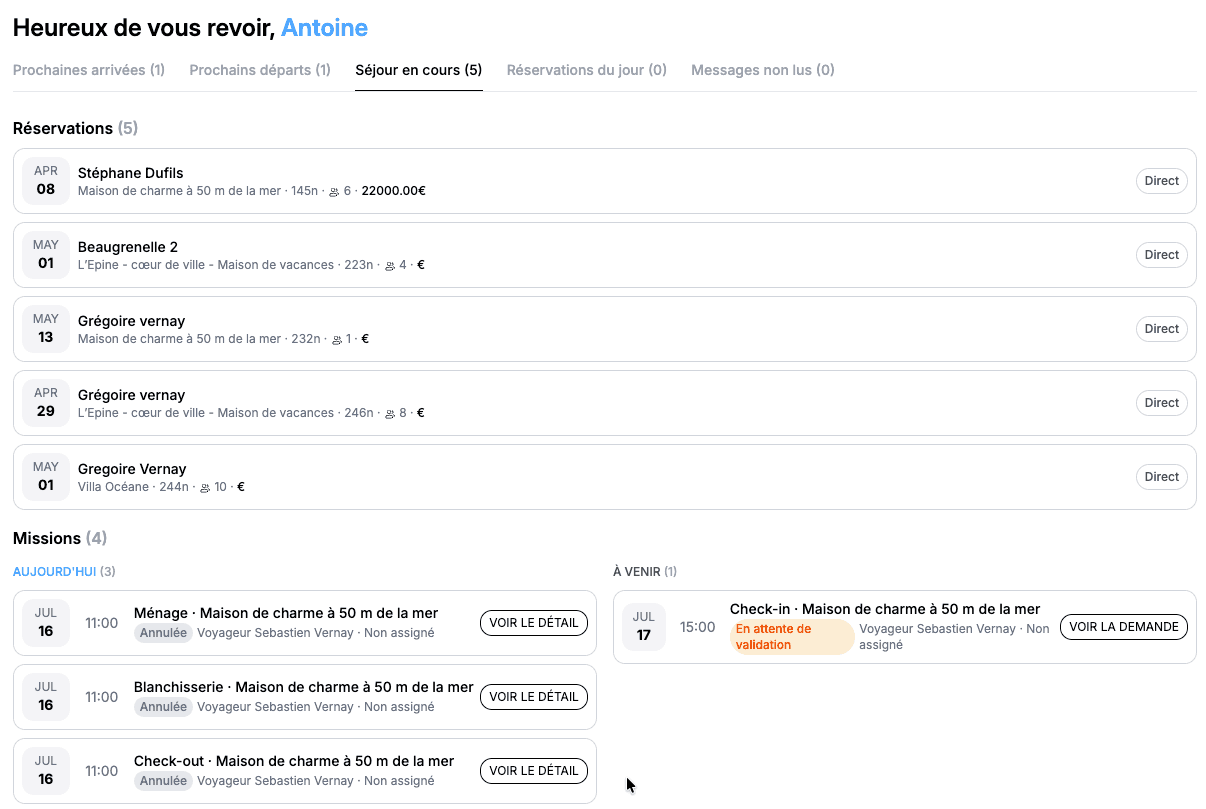Select Gregoire Vernay name on Villa Océane stay

tap(132, 469)
